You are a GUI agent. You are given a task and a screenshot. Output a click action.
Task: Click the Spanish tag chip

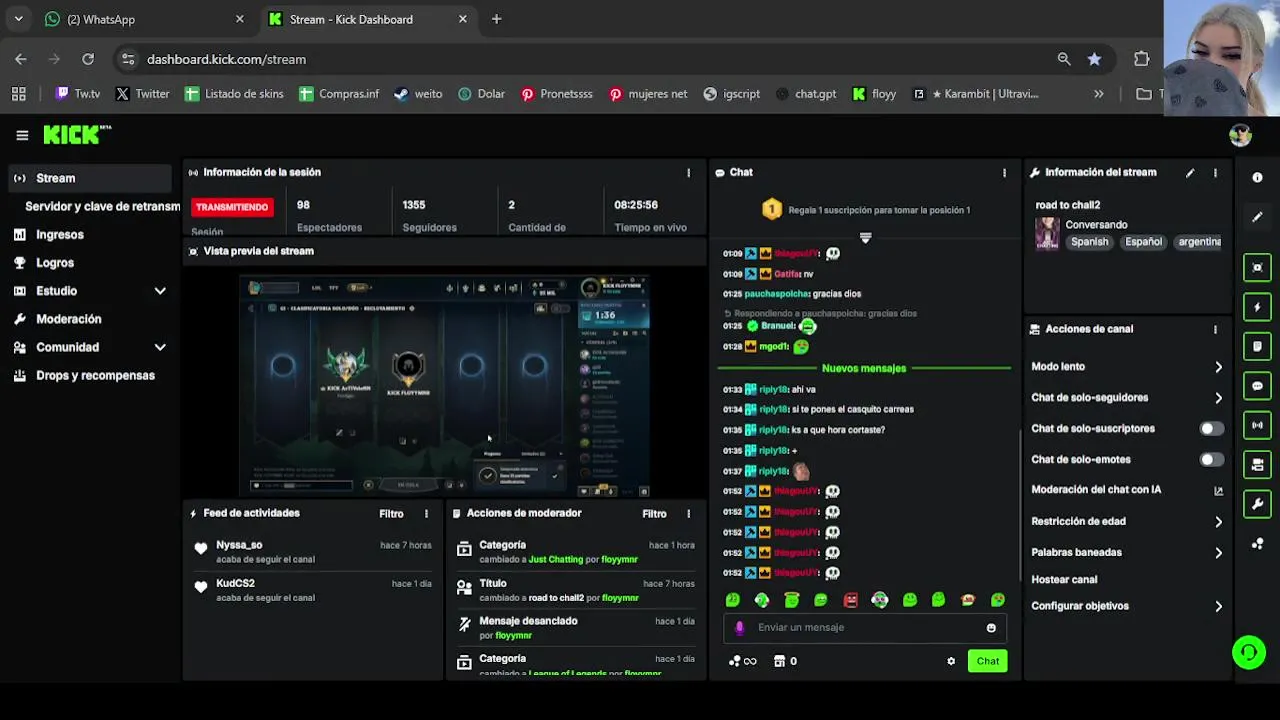pos(1089,242)
